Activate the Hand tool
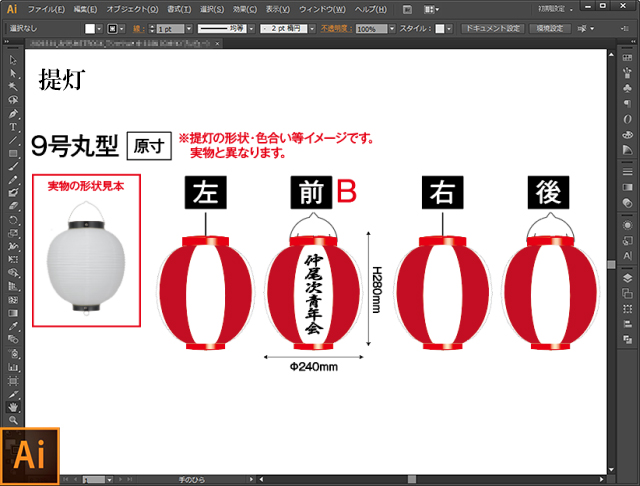640x486 pixels. tap(13, 407)
